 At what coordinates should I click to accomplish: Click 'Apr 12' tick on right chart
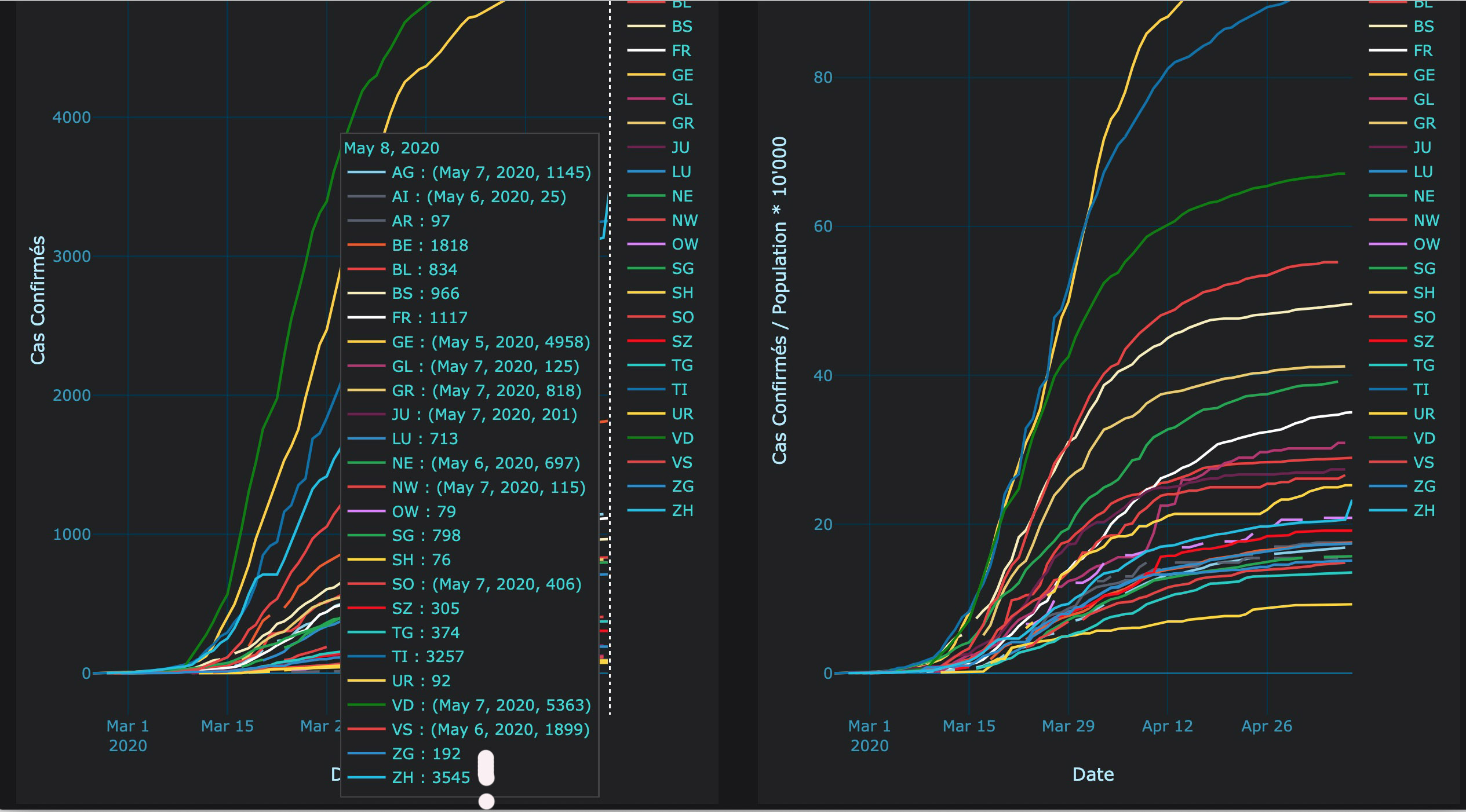[1167, 726]
